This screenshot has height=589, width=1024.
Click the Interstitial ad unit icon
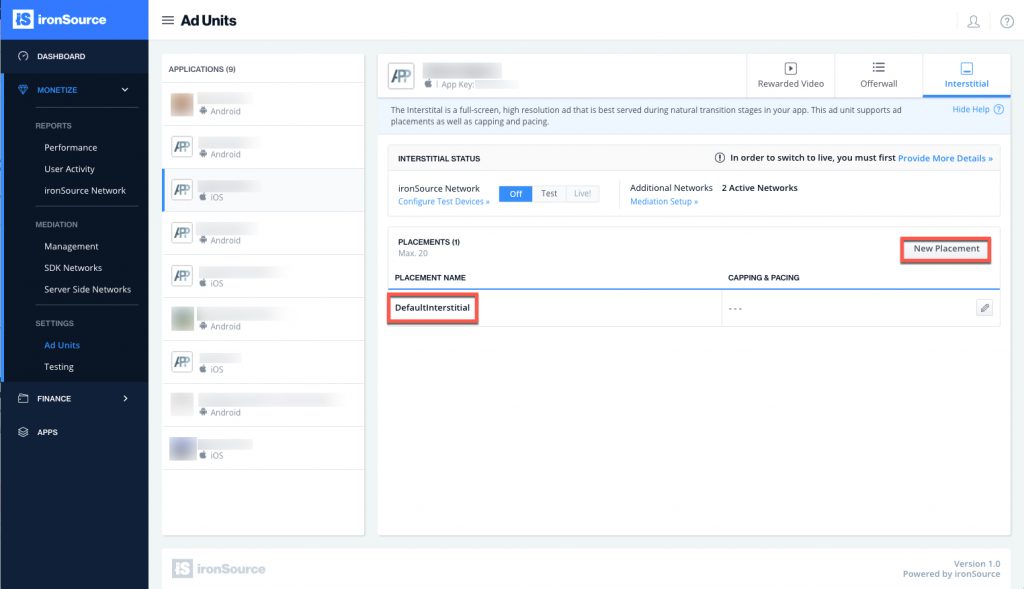click(967, 68)
